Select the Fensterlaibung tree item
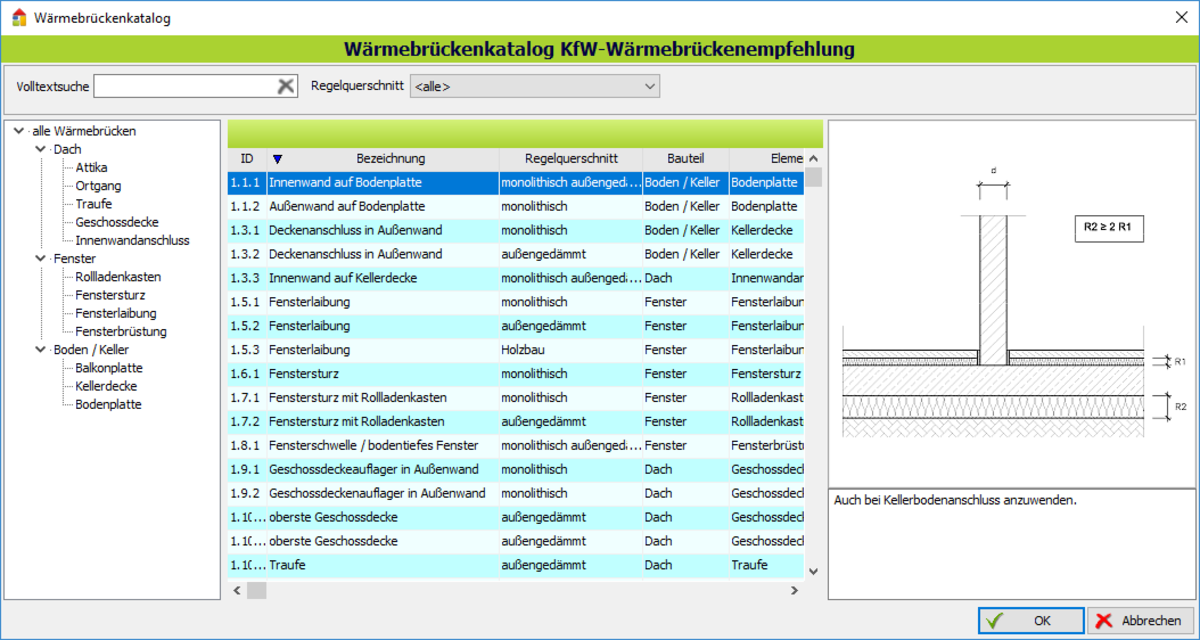The height and width of the screenshot is (640, 1200). point(115,313)
